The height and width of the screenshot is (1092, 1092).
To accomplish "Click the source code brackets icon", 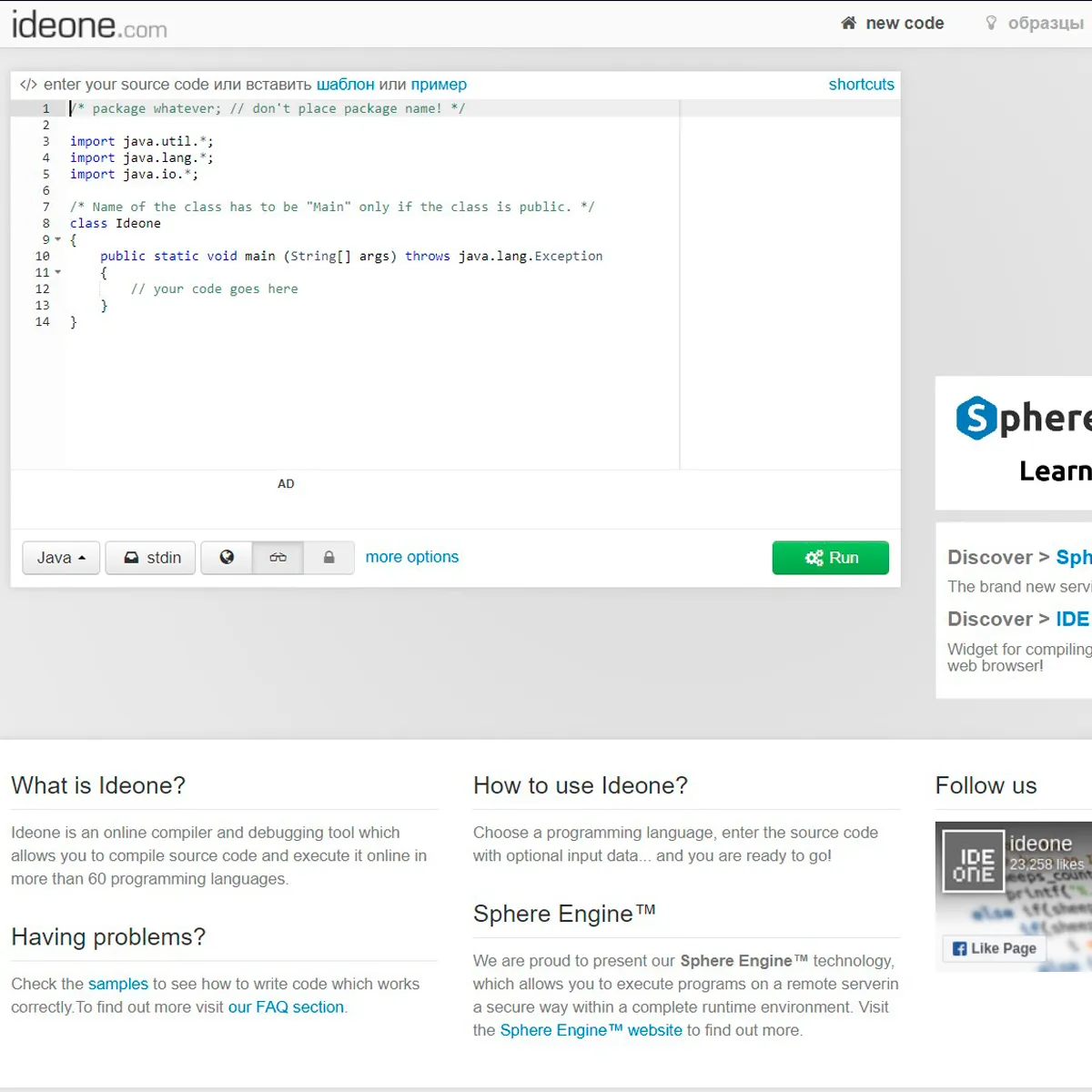I will pyautogui.click(x=28, y=85).
